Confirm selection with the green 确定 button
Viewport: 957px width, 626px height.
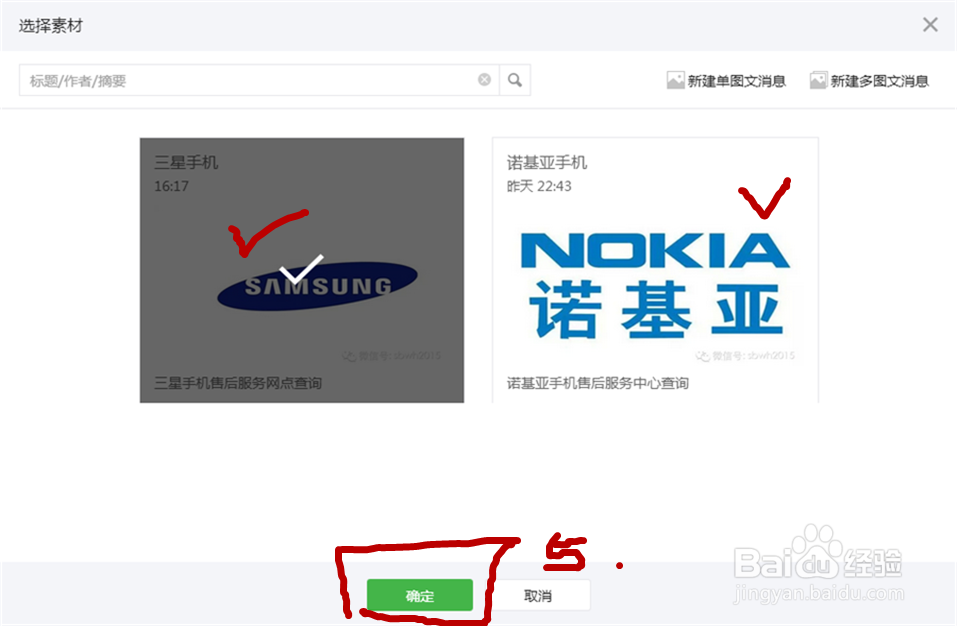point(420,595)
